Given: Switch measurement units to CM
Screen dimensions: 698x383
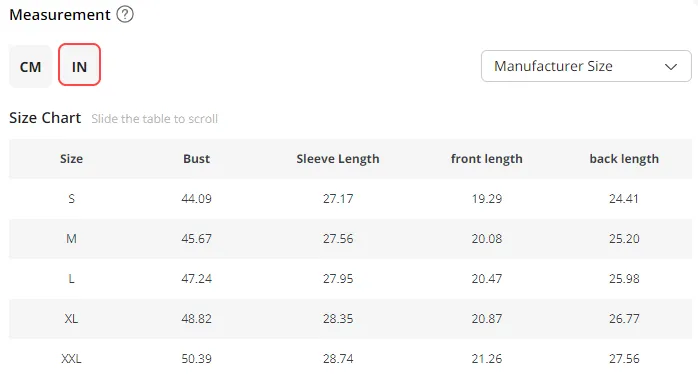Looking at the screenshot, I should pyautogui.click(x=30, y=66).
